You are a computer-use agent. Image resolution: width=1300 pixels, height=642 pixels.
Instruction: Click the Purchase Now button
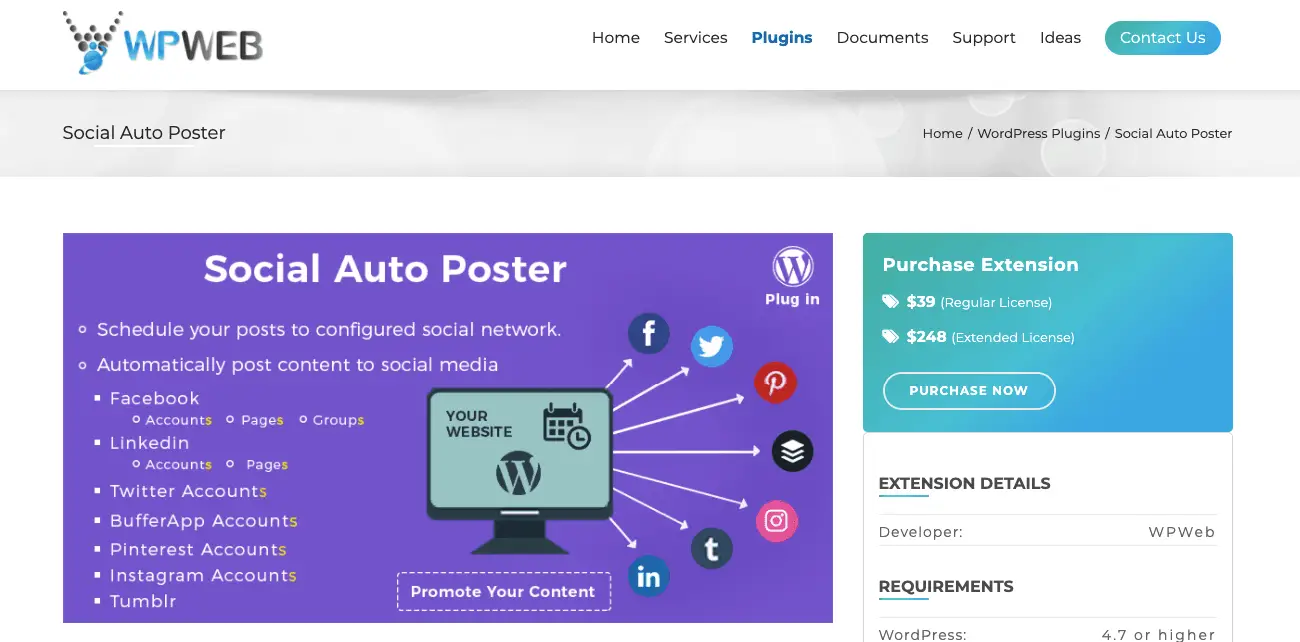(x=969, y=391)
